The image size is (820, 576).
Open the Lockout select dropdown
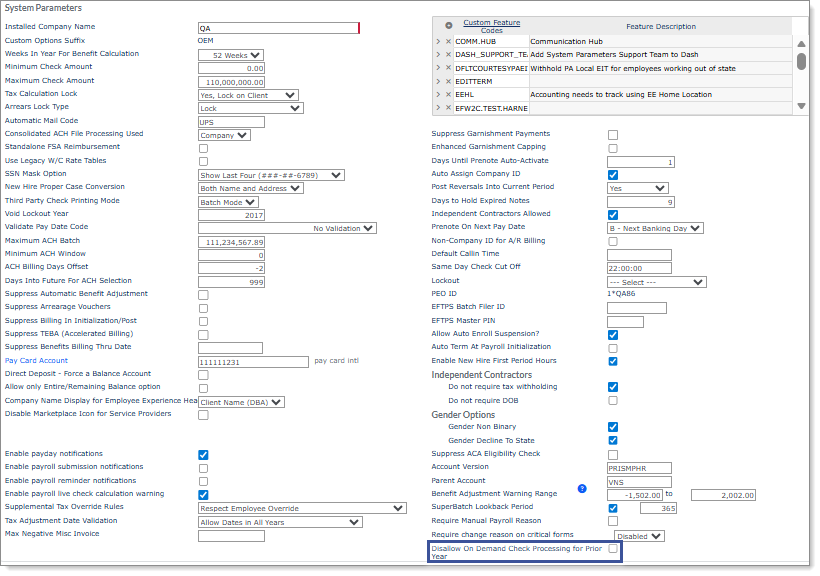click(656, 282)
